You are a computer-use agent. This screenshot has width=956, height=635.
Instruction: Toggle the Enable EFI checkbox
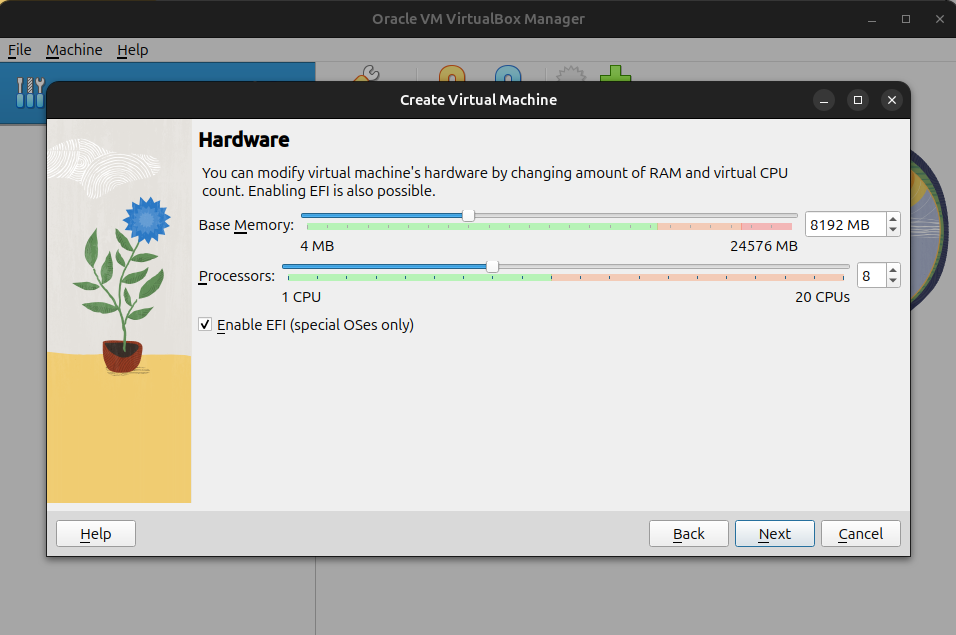tap(205, 325)
